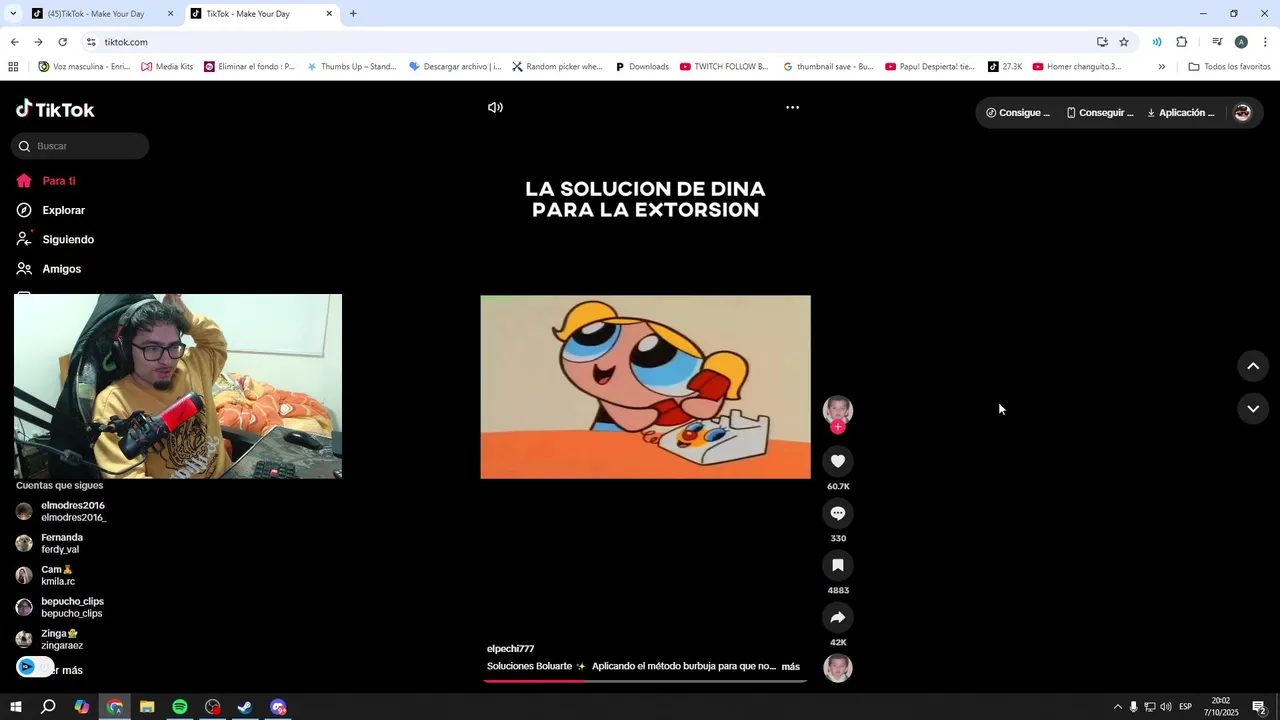Reload the TikTok page
This screenshot has height=720, width=1280.
(62, 42)
